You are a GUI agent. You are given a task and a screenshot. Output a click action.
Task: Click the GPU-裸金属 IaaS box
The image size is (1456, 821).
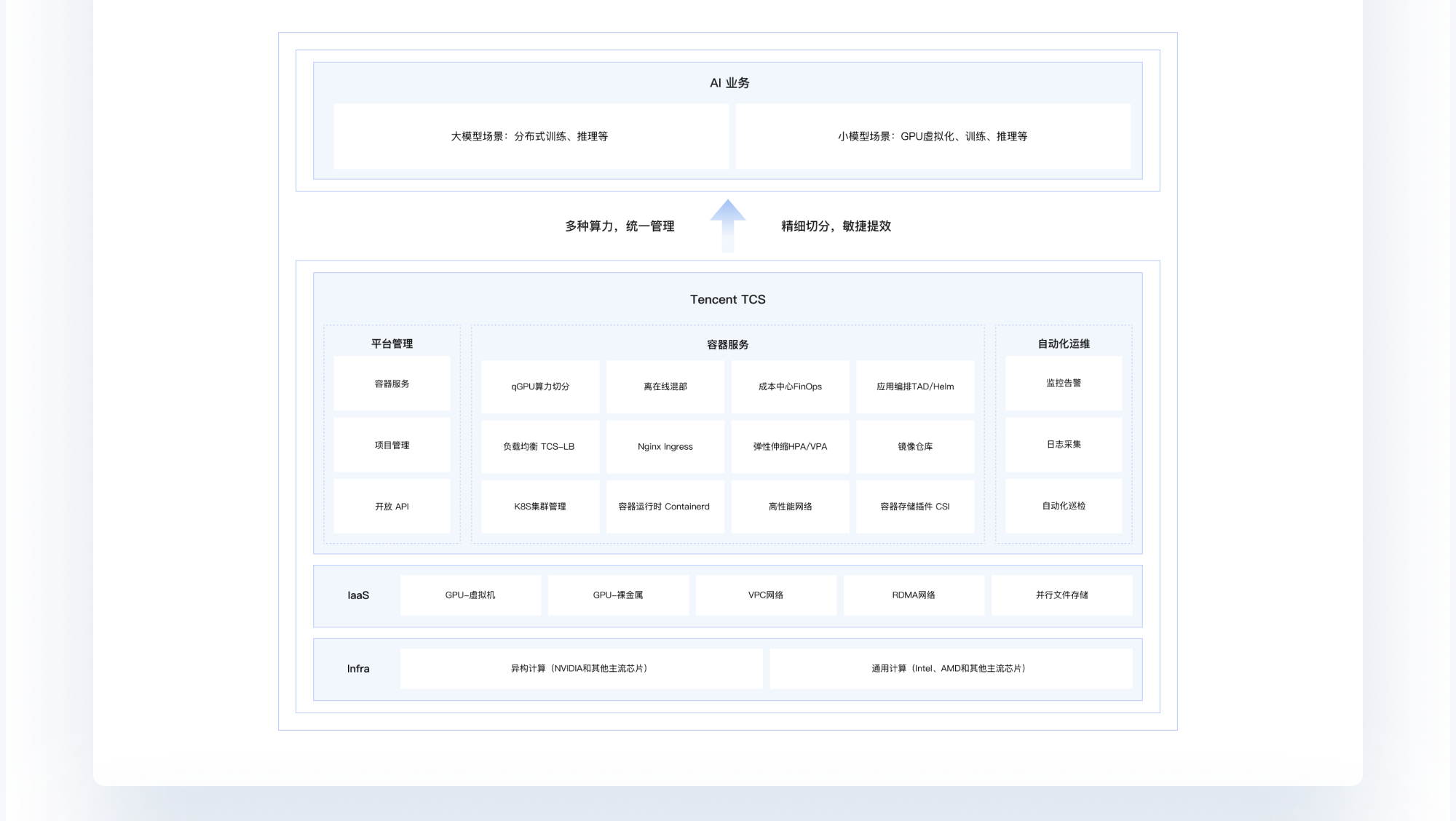618,595
